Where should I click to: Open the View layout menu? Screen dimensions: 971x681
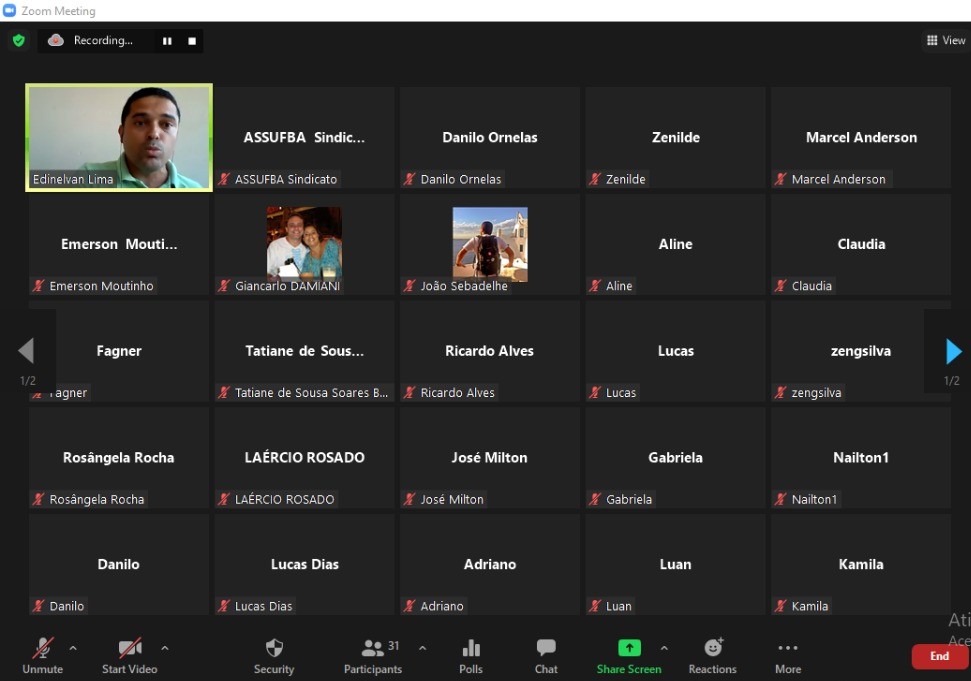[x=945, y=41]
